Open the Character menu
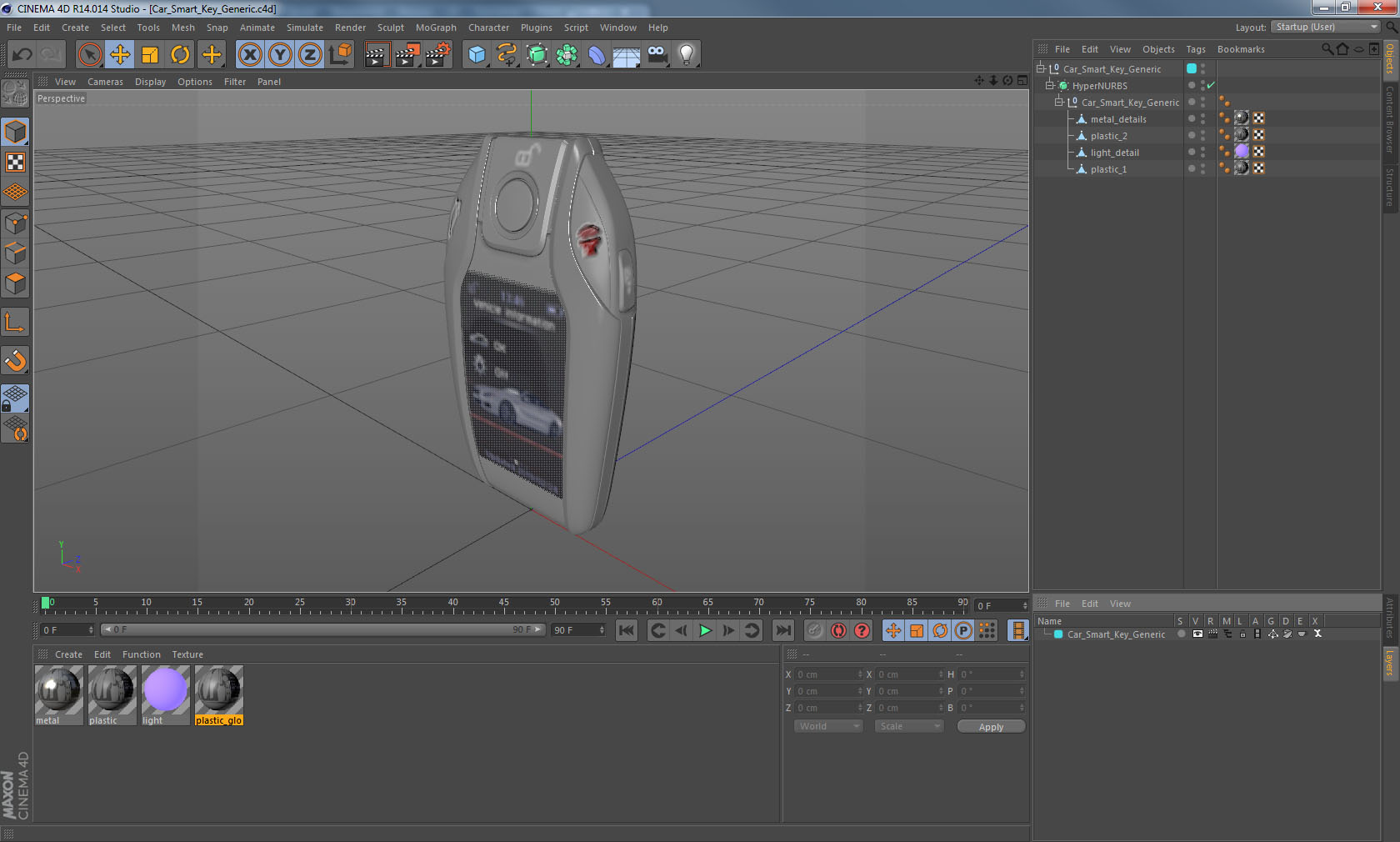The width and height of the screenshot is (1400, 842). coord(488,28)
